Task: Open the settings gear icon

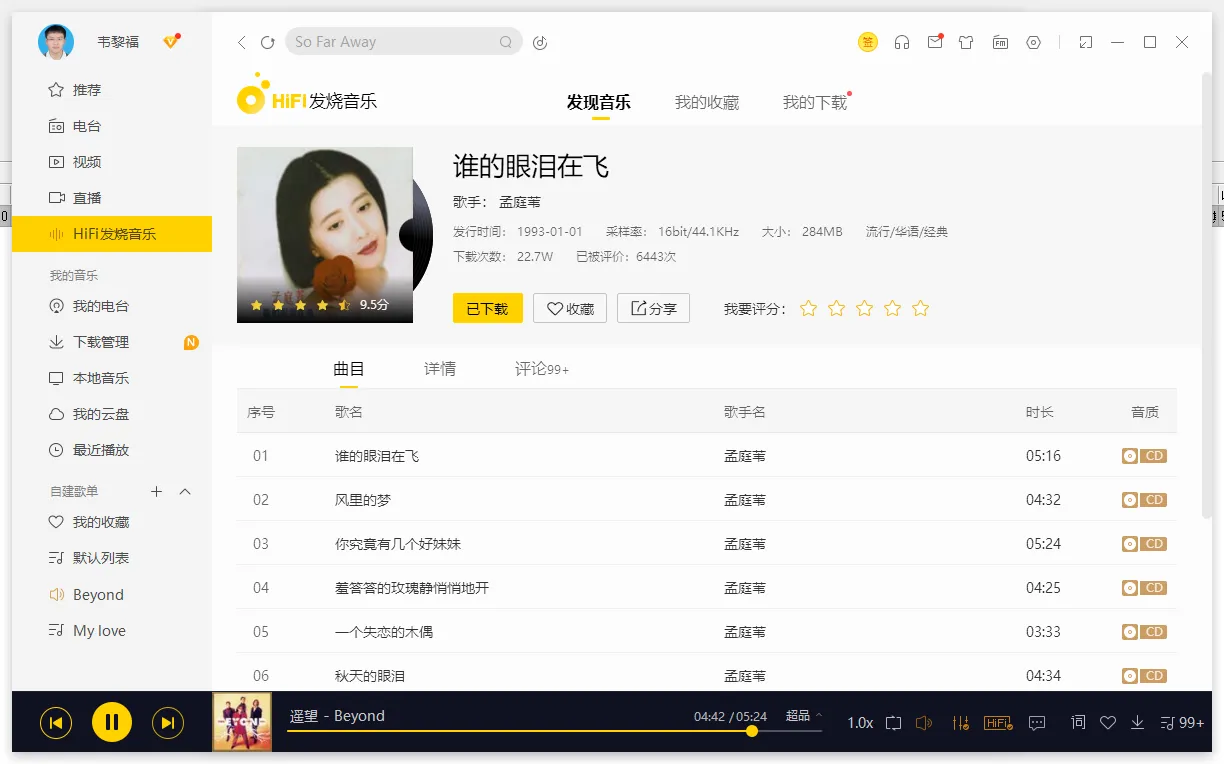Action: (x=1033, y=42)
